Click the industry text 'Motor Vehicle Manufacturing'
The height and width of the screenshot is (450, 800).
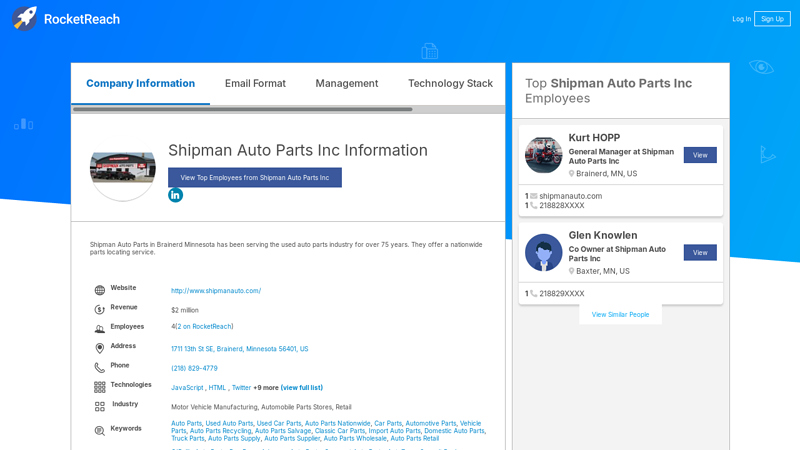point(214,407)
